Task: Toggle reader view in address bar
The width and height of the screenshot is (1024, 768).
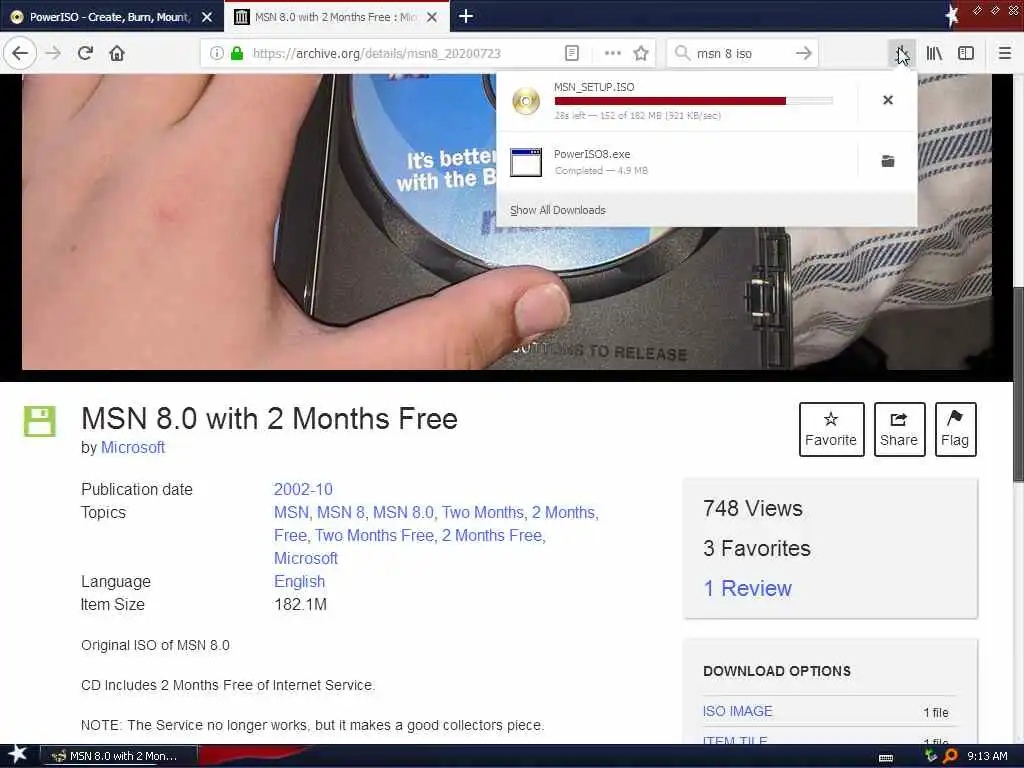Action: click(571, 53)
